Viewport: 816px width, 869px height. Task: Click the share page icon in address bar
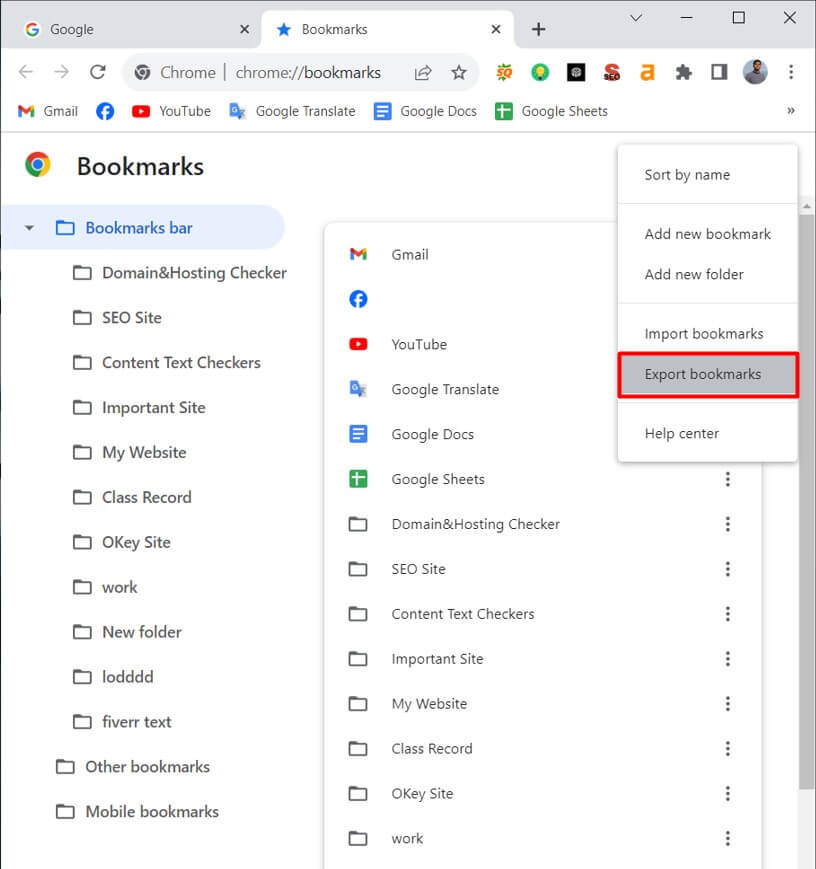(423, 72)
